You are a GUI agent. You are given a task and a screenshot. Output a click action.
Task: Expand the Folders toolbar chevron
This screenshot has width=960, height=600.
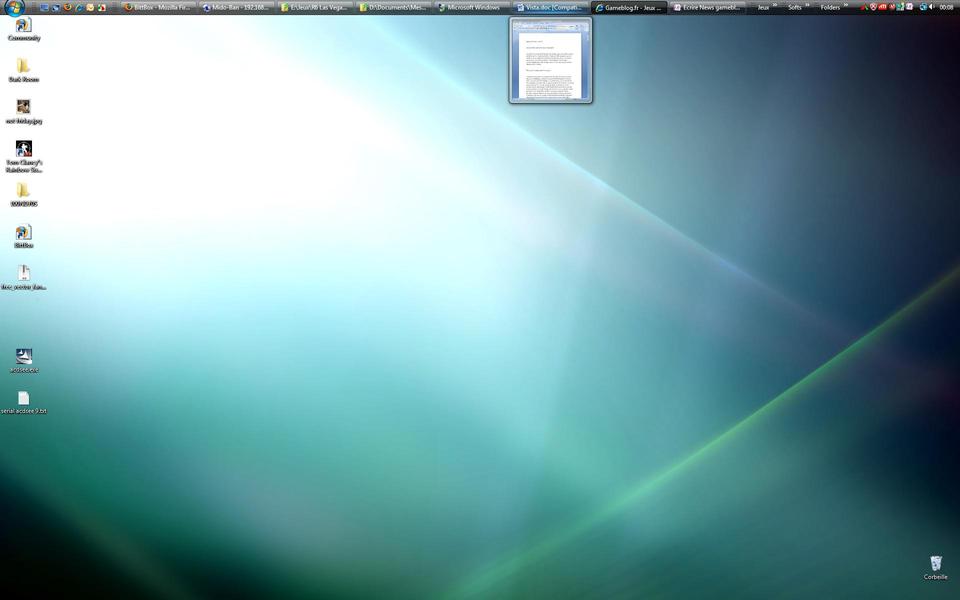pos(845,5)
